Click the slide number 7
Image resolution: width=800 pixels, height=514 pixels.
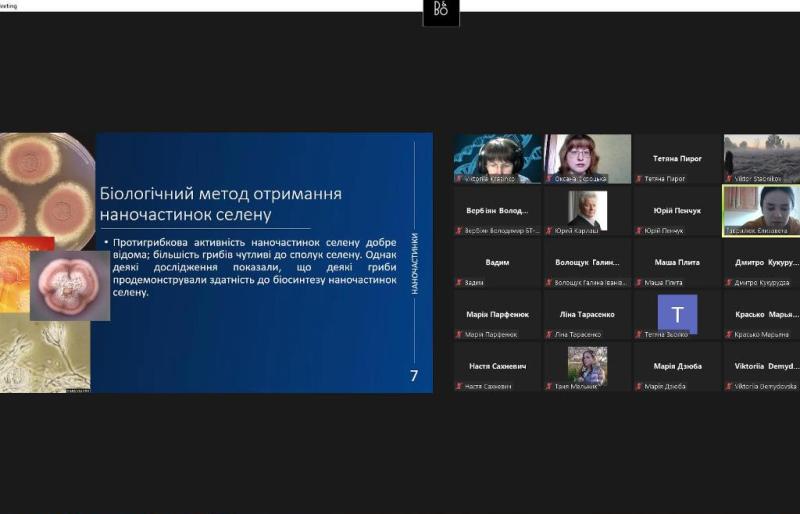tap(414, 376)
